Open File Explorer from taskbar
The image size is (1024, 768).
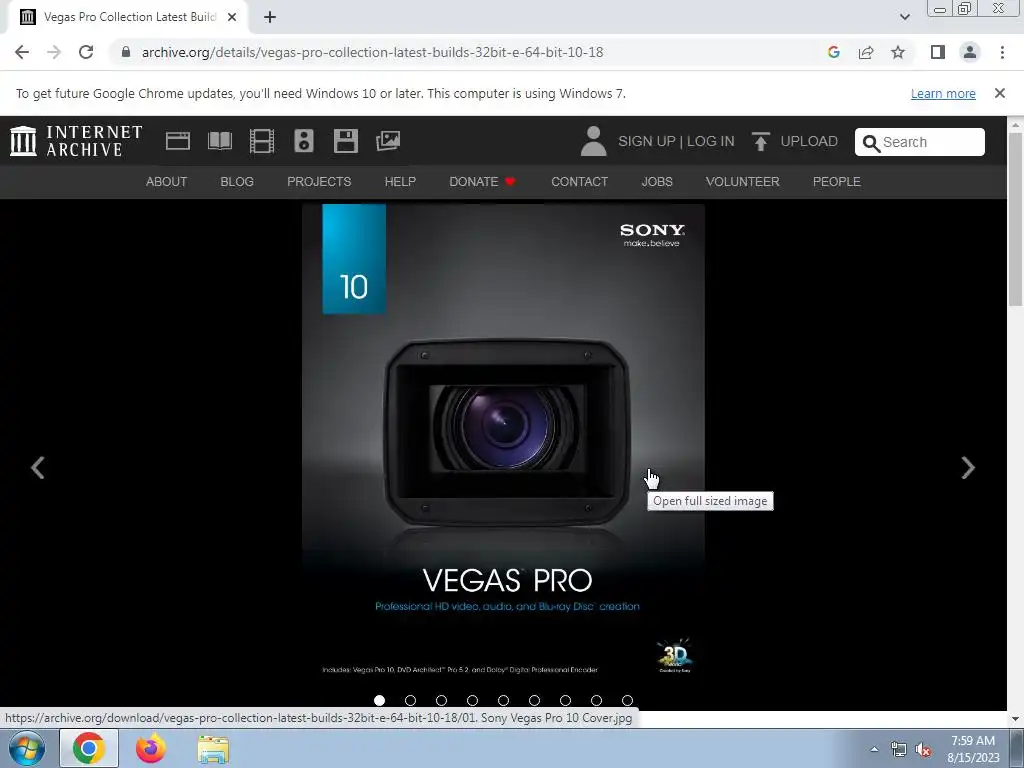click(x=213, y=749)
